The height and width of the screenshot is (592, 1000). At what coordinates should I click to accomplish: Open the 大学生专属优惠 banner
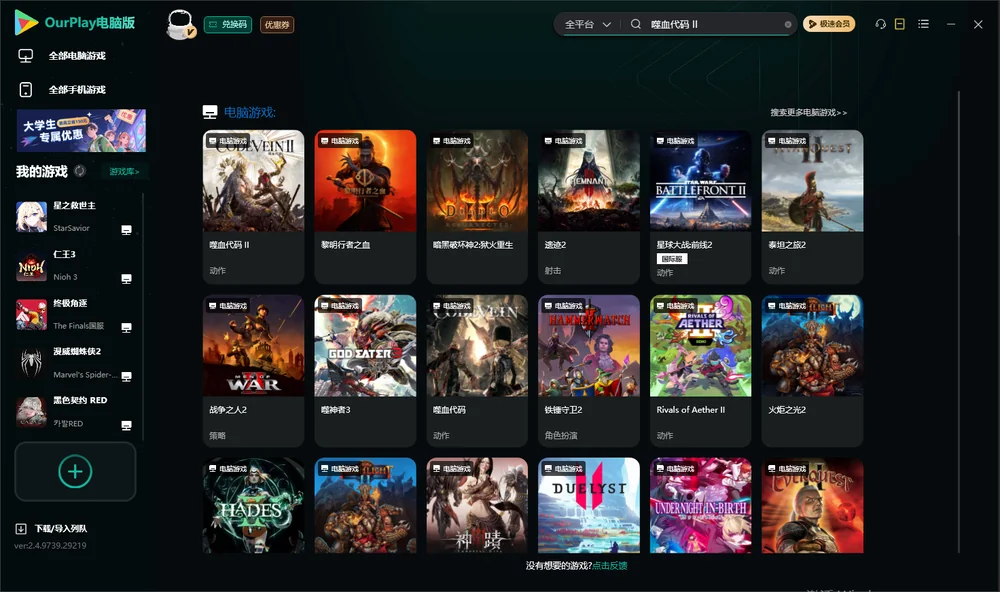pyautogui.click(x=81, y=130)
